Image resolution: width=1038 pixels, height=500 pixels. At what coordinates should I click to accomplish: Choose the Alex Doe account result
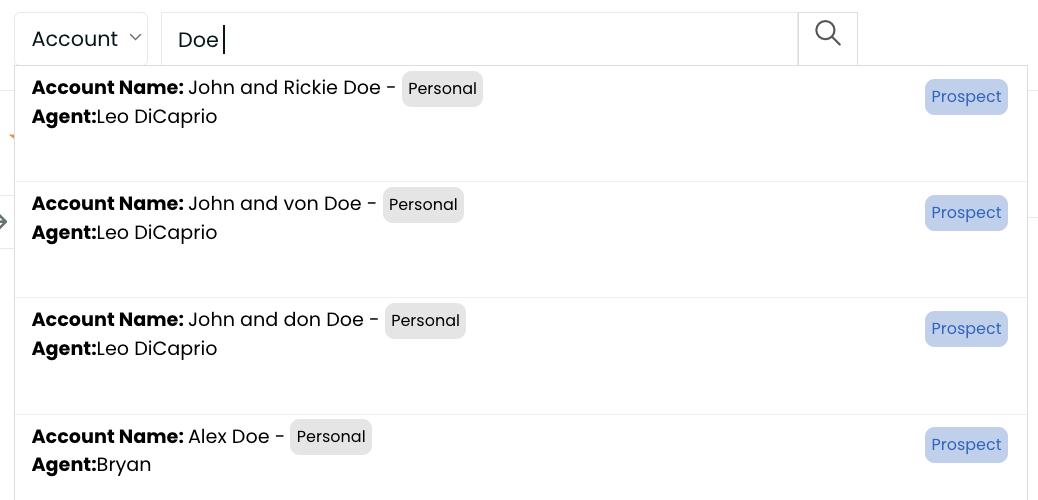(521, 458)
